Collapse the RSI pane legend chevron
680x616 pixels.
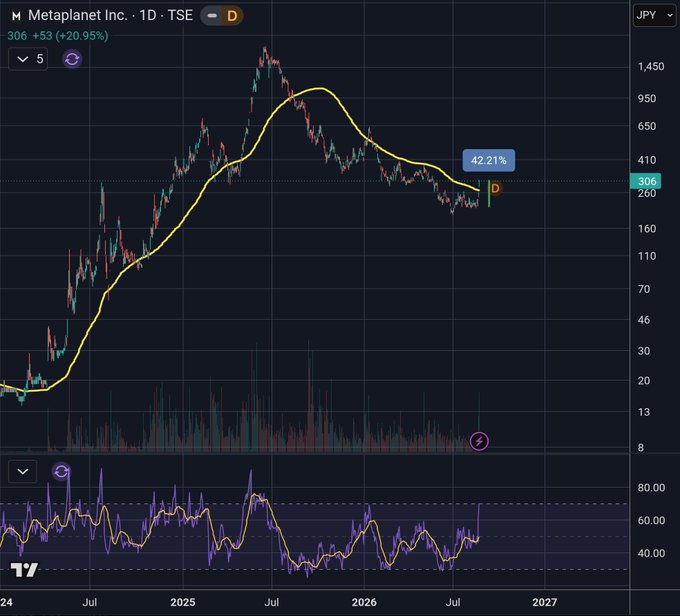(x=23, y=472)
